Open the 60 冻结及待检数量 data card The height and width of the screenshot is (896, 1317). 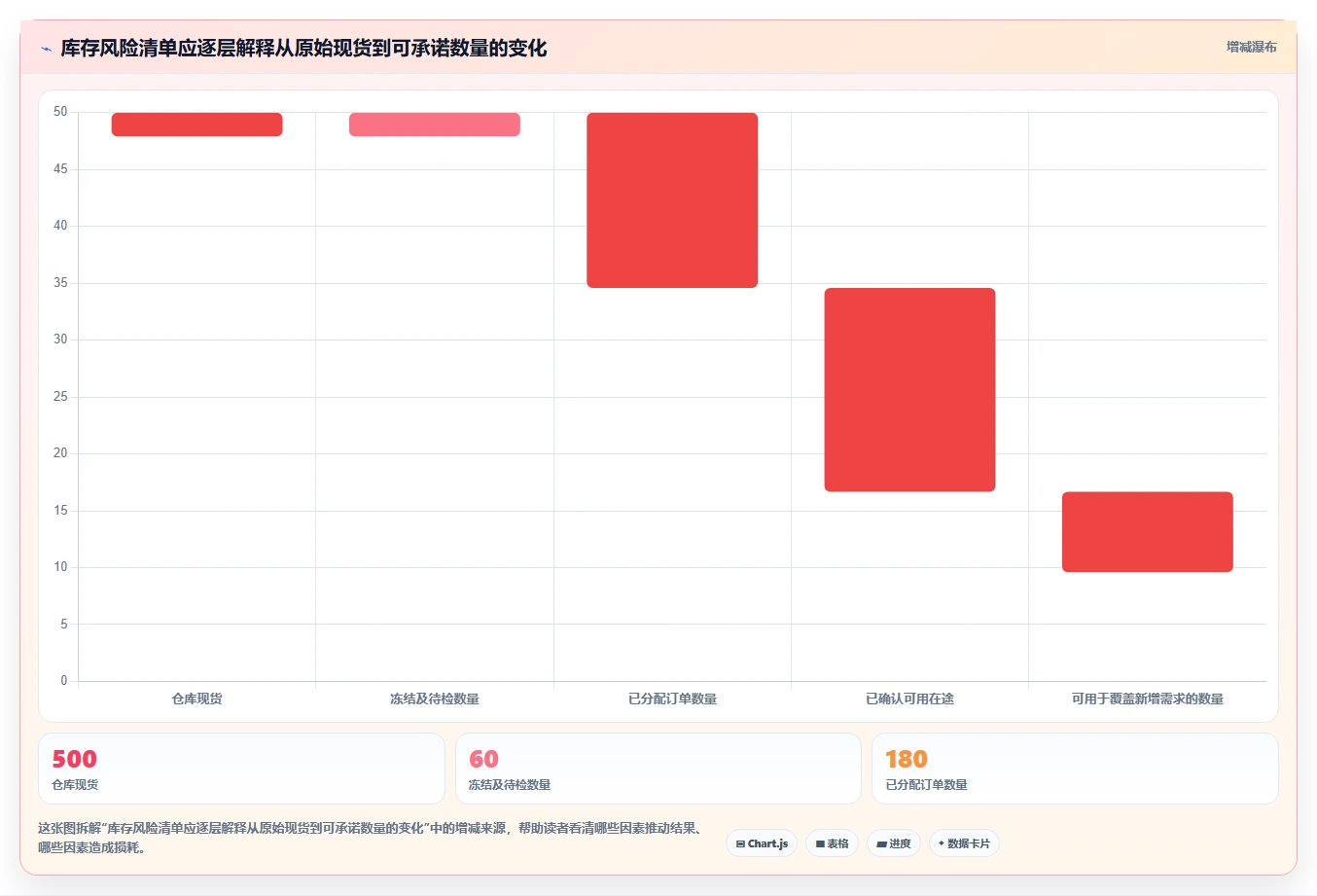point(658,769)
